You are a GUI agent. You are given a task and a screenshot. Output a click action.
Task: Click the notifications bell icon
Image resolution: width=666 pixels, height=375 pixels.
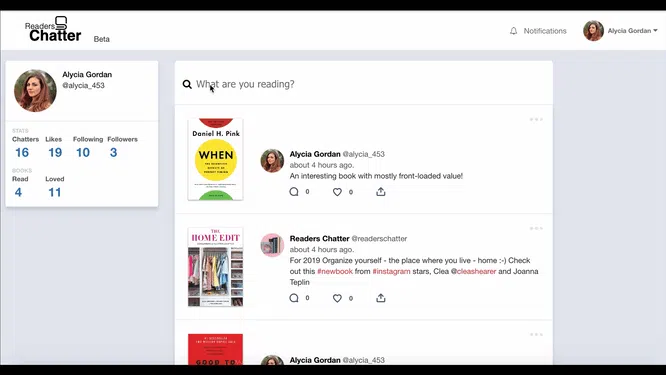pos(514,31)
